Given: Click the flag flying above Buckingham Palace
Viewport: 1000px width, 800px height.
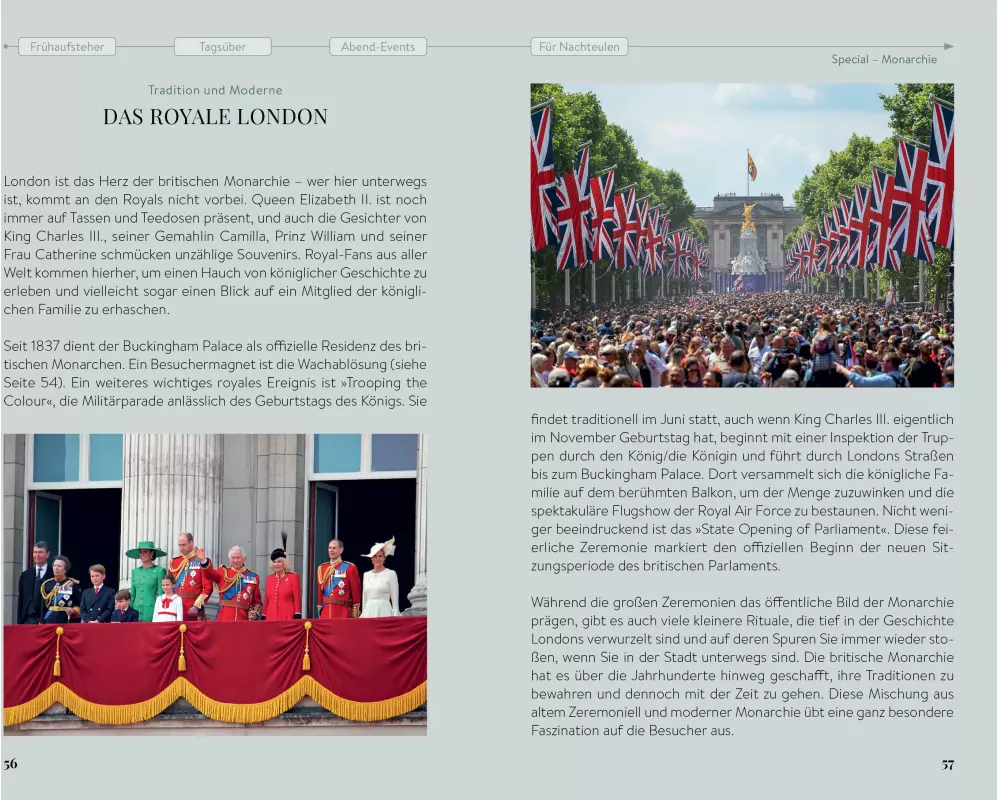Looking at the screenshot, I should click(x=751, y=166).
